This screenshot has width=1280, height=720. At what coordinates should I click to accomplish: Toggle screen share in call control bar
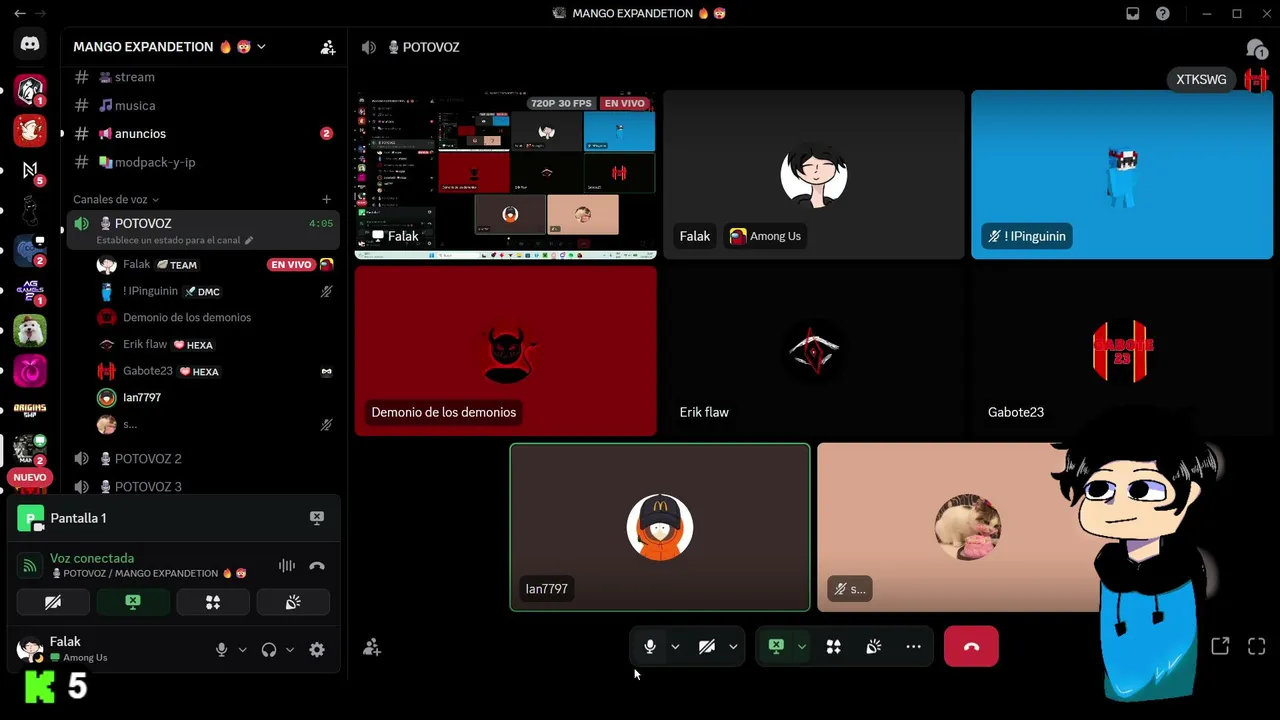click(776, 647)
